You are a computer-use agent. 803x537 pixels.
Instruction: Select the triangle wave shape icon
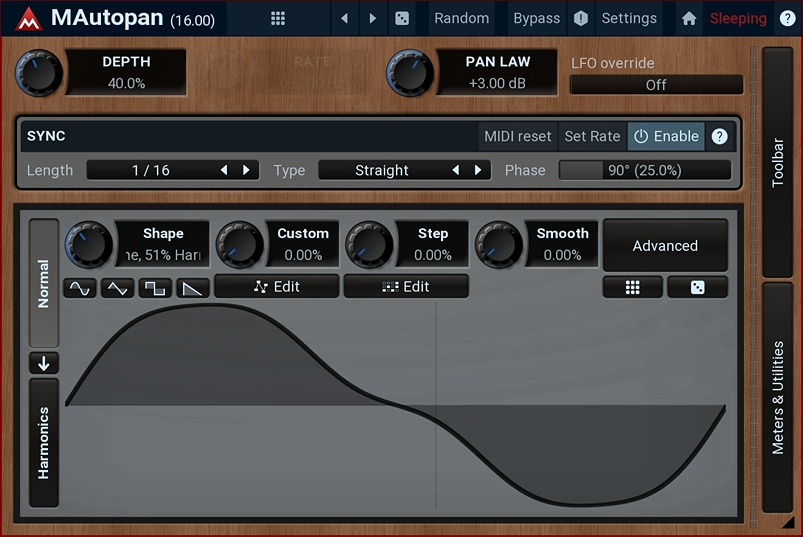[x=118, y=288]
